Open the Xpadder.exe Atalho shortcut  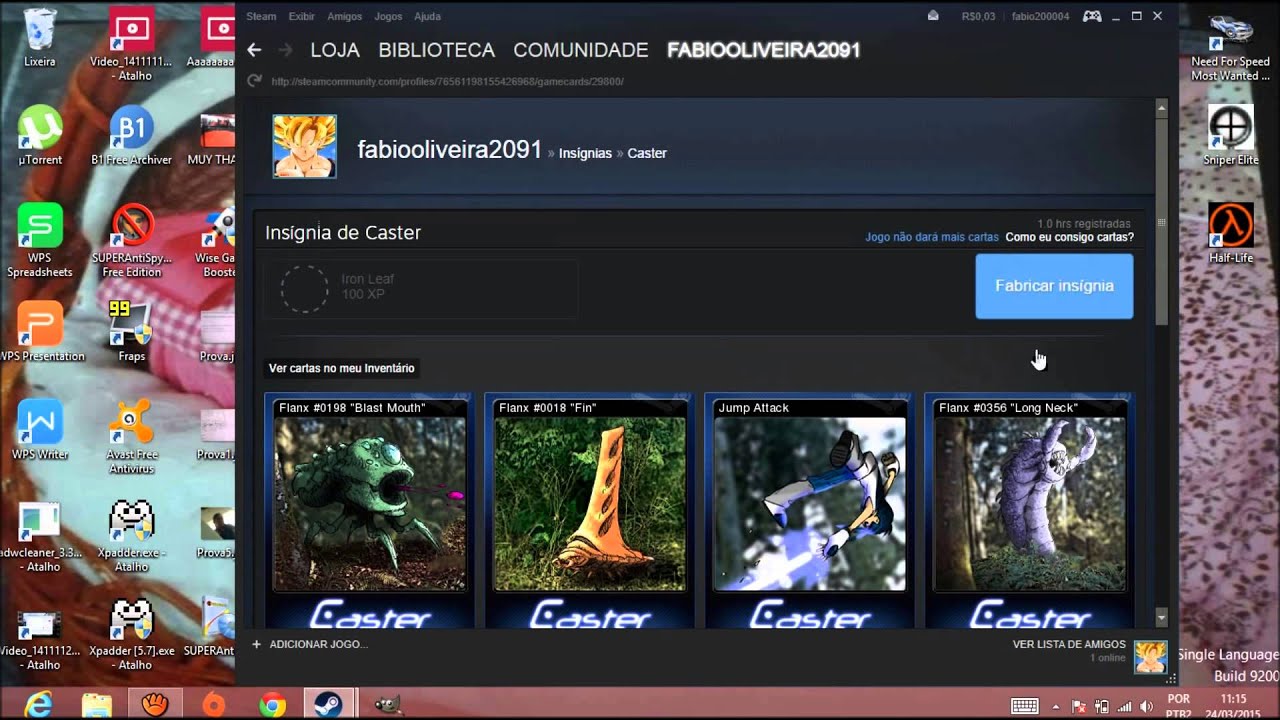tap(131, 536)
